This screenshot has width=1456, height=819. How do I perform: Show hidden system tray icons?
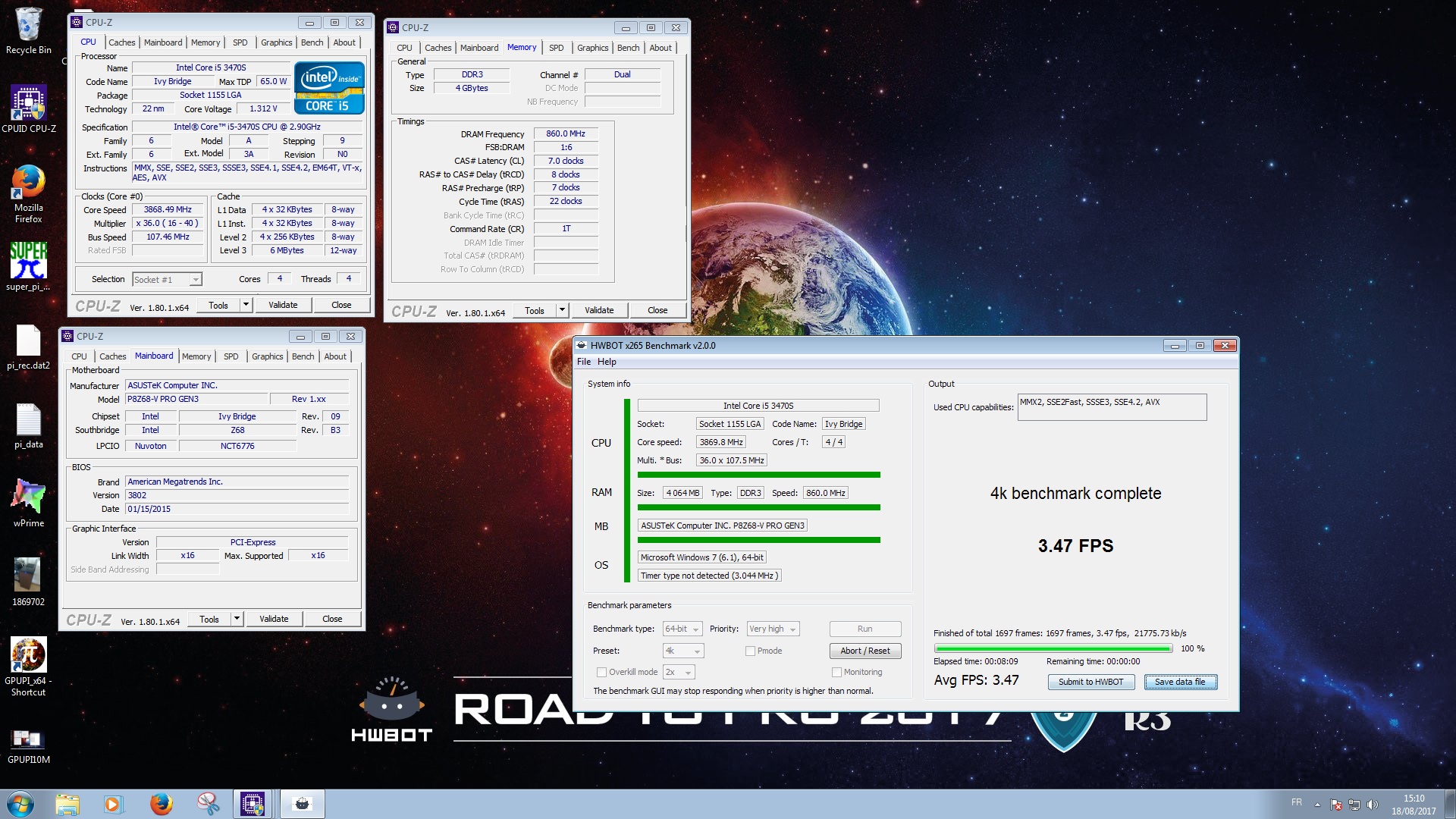click(x=1317, y=805)
